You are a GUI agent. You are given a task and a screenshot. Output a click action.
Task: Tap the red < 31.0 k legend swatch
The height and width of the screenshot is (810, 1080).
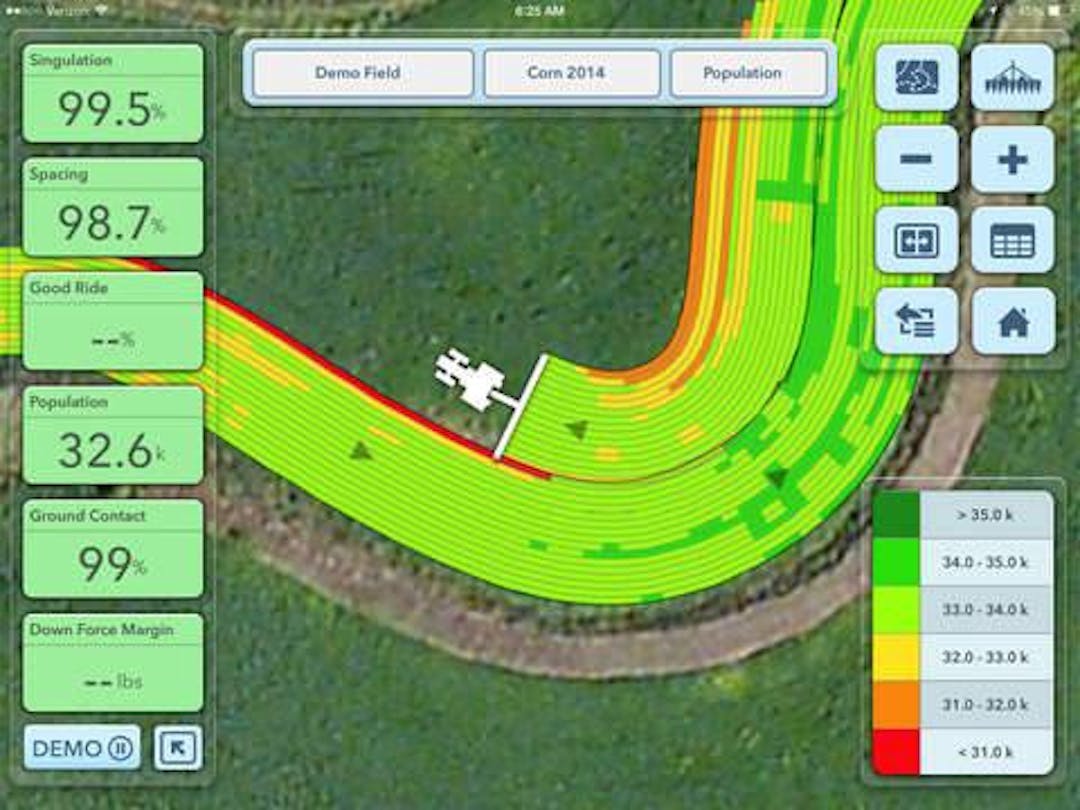tap(896, 751)
